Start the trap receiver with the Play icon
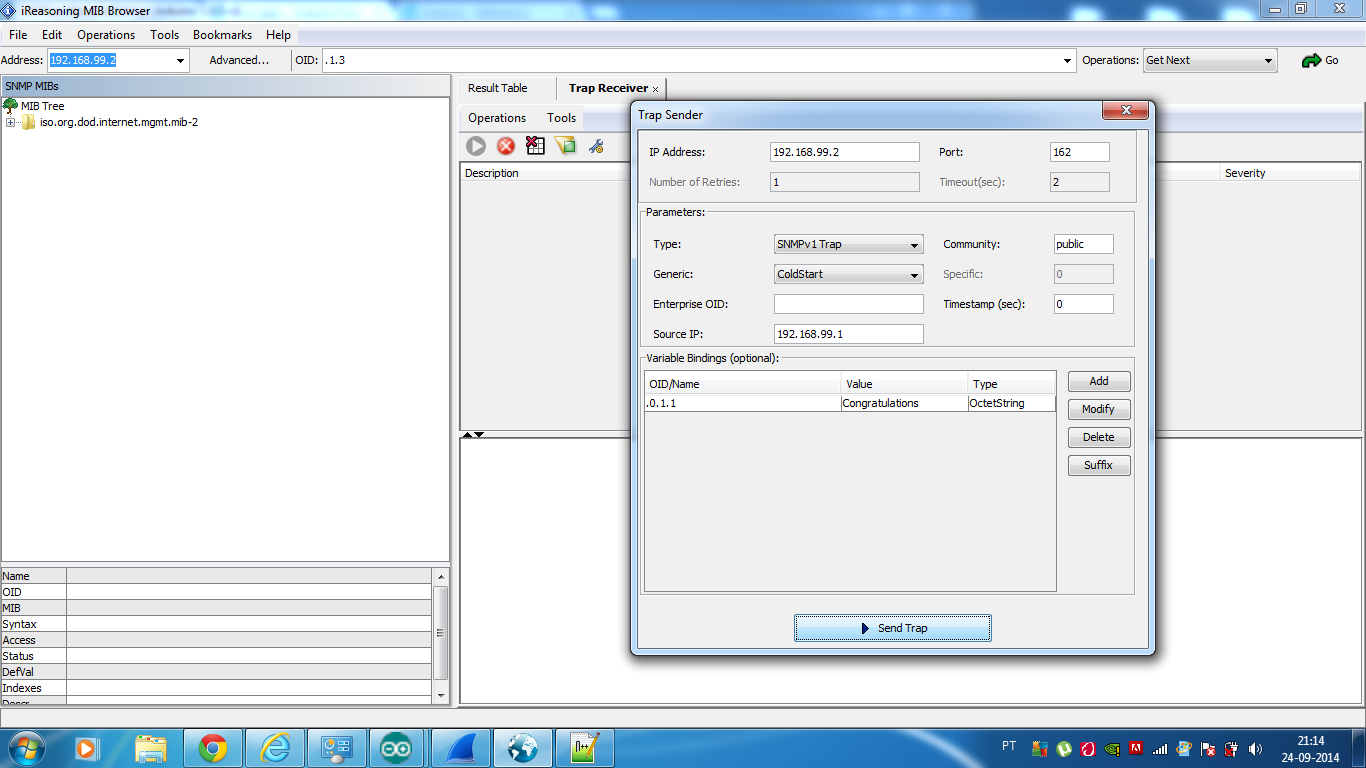Screen dimensions: 1366x768 click(475, 146)
